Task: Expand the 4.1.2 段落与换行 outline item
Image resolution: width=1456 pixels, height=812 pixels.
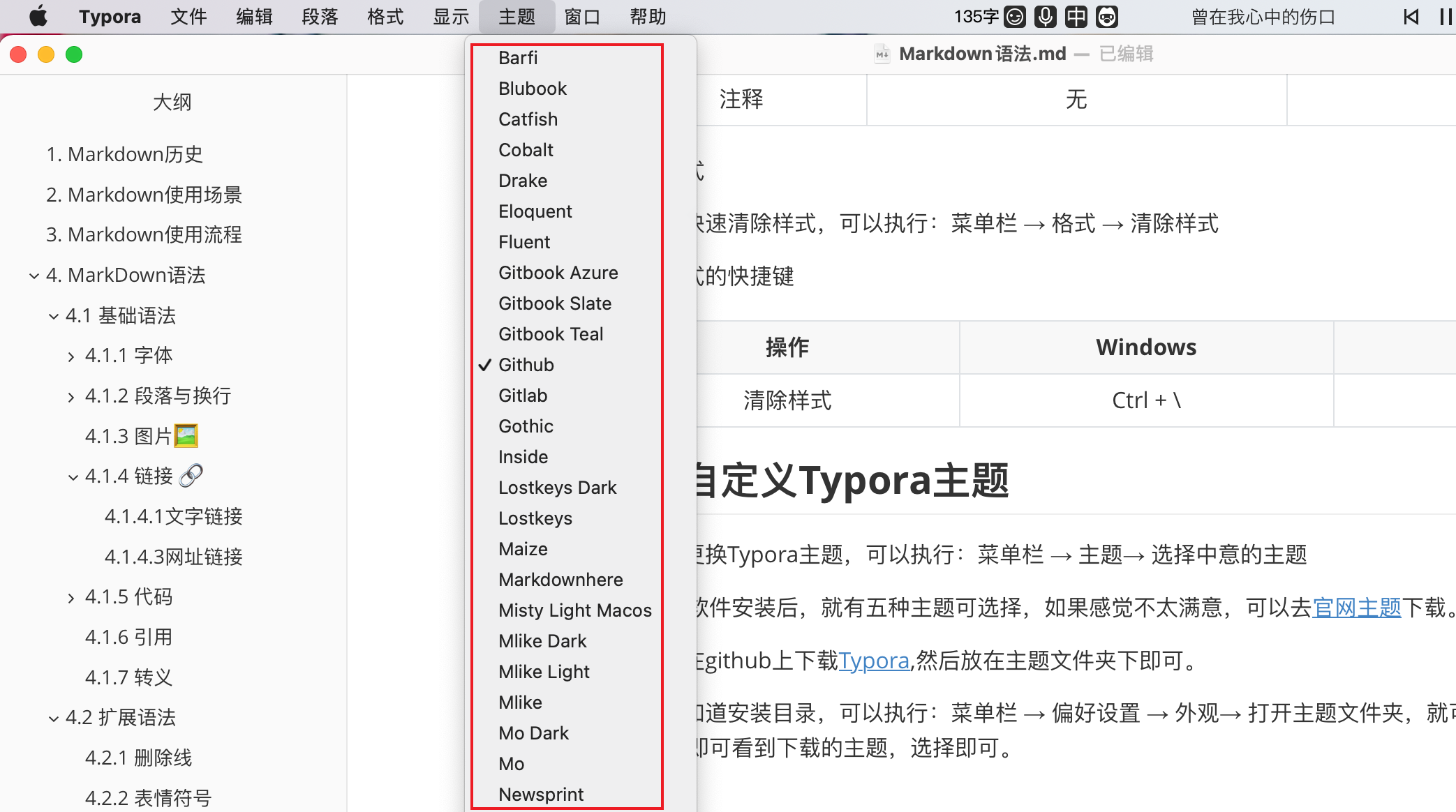Action: [71, 398]
